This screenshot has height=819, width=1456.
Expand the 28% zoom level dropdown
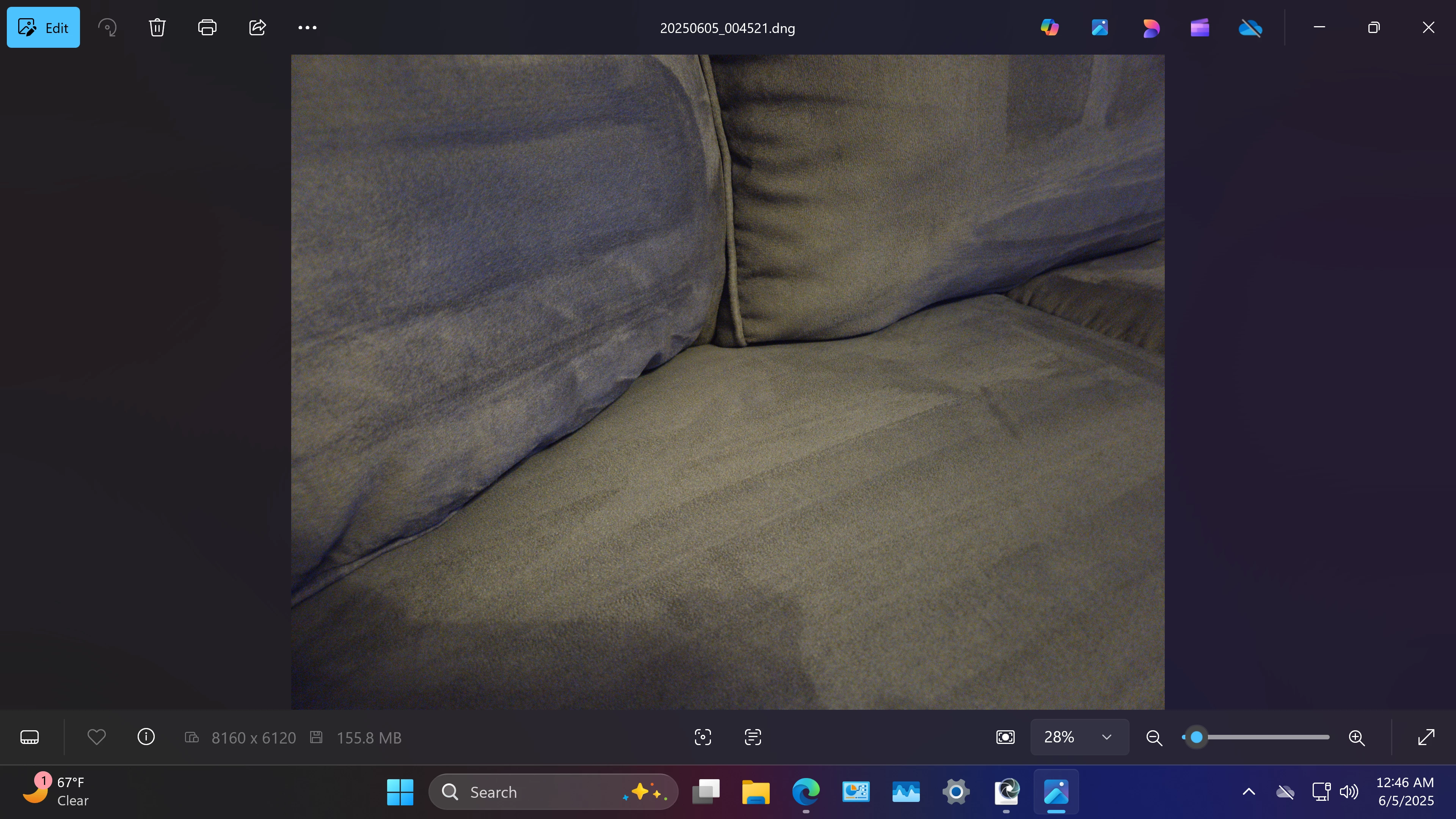(1106, 737)
